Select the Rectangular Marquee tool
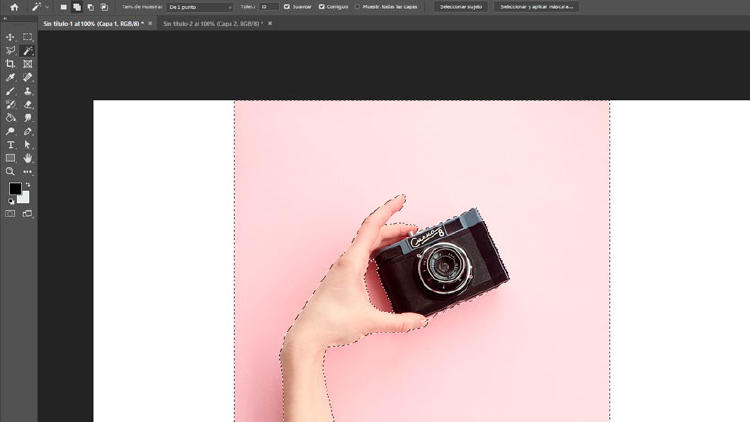Image resolution: width=750 pixels, height=422 pixels. click(x=28, y=37)
